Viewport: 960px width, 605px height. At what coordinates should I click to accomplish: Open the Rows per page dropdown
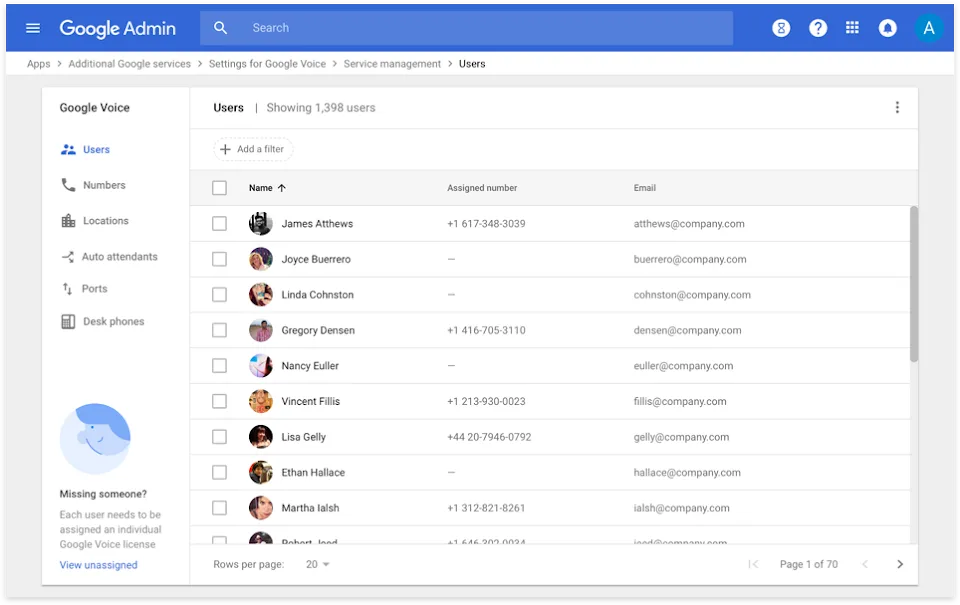click(x=317, y=564)
